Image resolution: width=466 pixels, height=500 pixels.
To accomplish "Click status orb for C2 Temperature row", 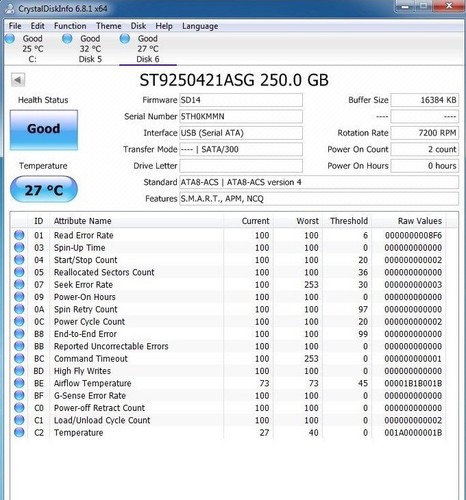I will pos(19,432).
